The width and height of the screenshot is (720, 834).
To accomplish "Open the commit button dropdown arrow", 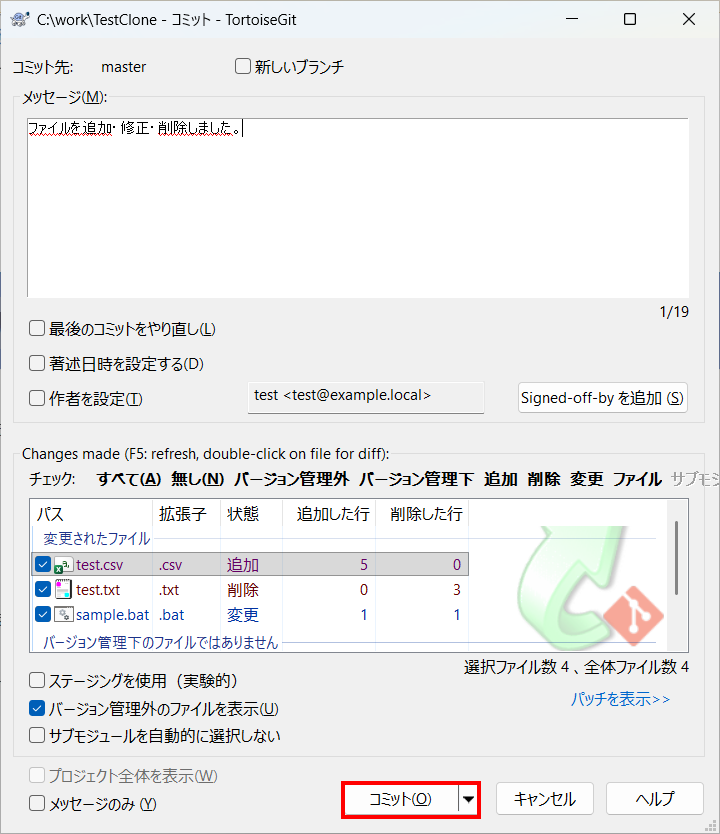I will 468,799.
